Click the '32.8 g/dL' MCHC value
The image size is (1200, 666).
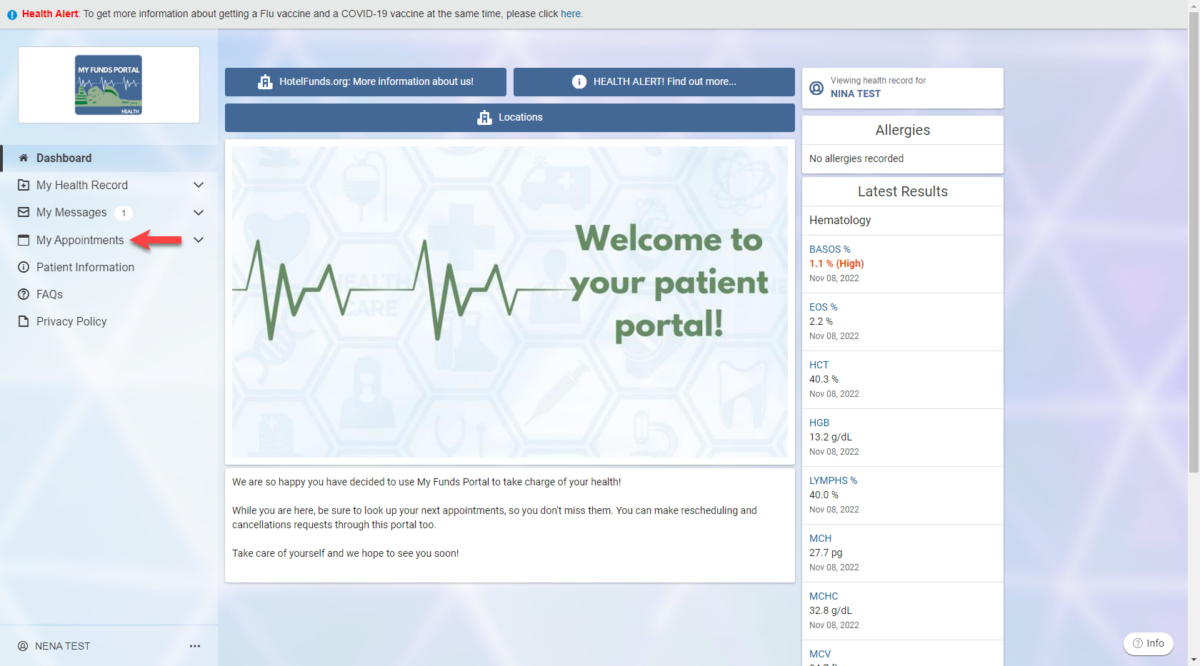pos(830,610)
